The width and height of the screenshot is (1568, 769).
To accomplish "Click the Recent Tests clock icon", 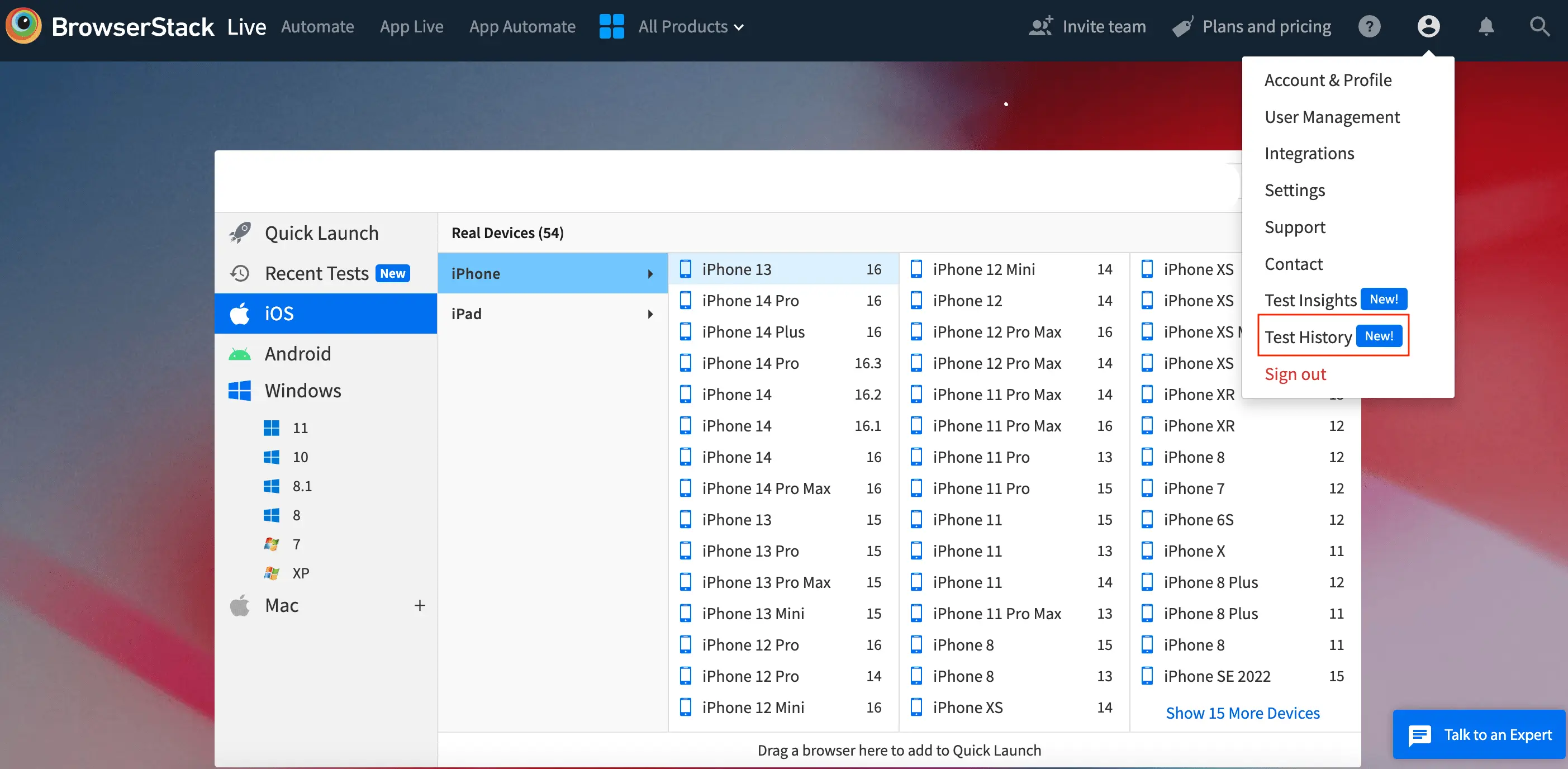I will pyautogui.click(x=240, y=273).
